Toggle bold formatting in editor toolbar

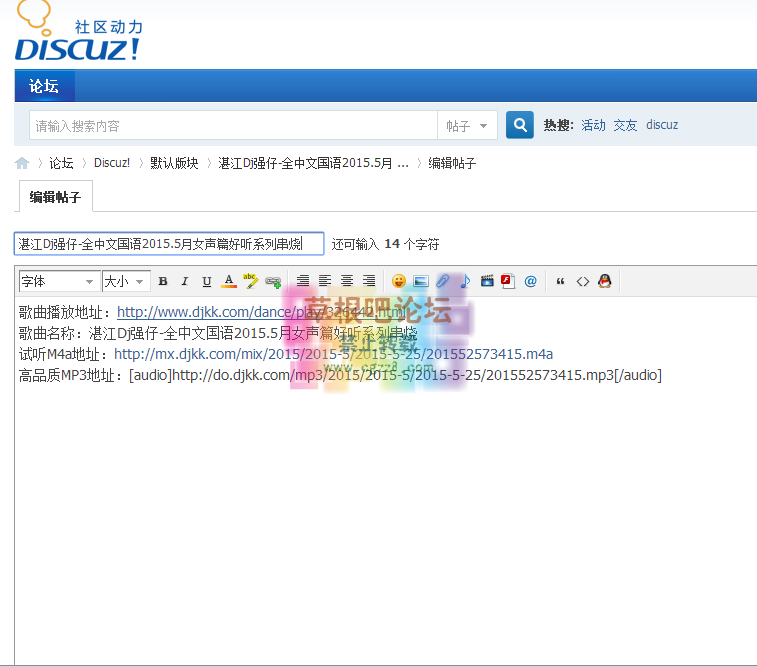click(163, 281)
